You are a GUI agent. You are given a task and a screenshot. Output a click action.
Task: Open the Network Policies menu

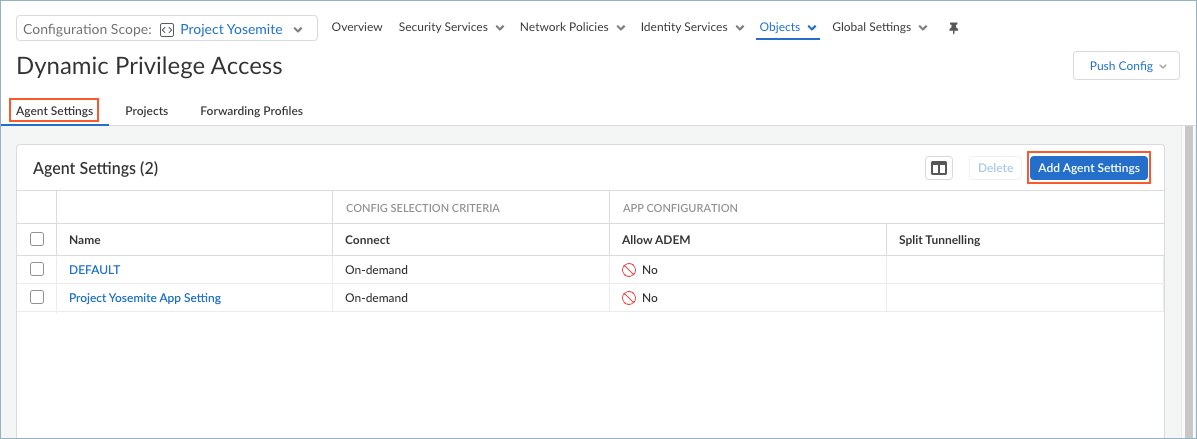pyautogui.click(x=572, y=28)
